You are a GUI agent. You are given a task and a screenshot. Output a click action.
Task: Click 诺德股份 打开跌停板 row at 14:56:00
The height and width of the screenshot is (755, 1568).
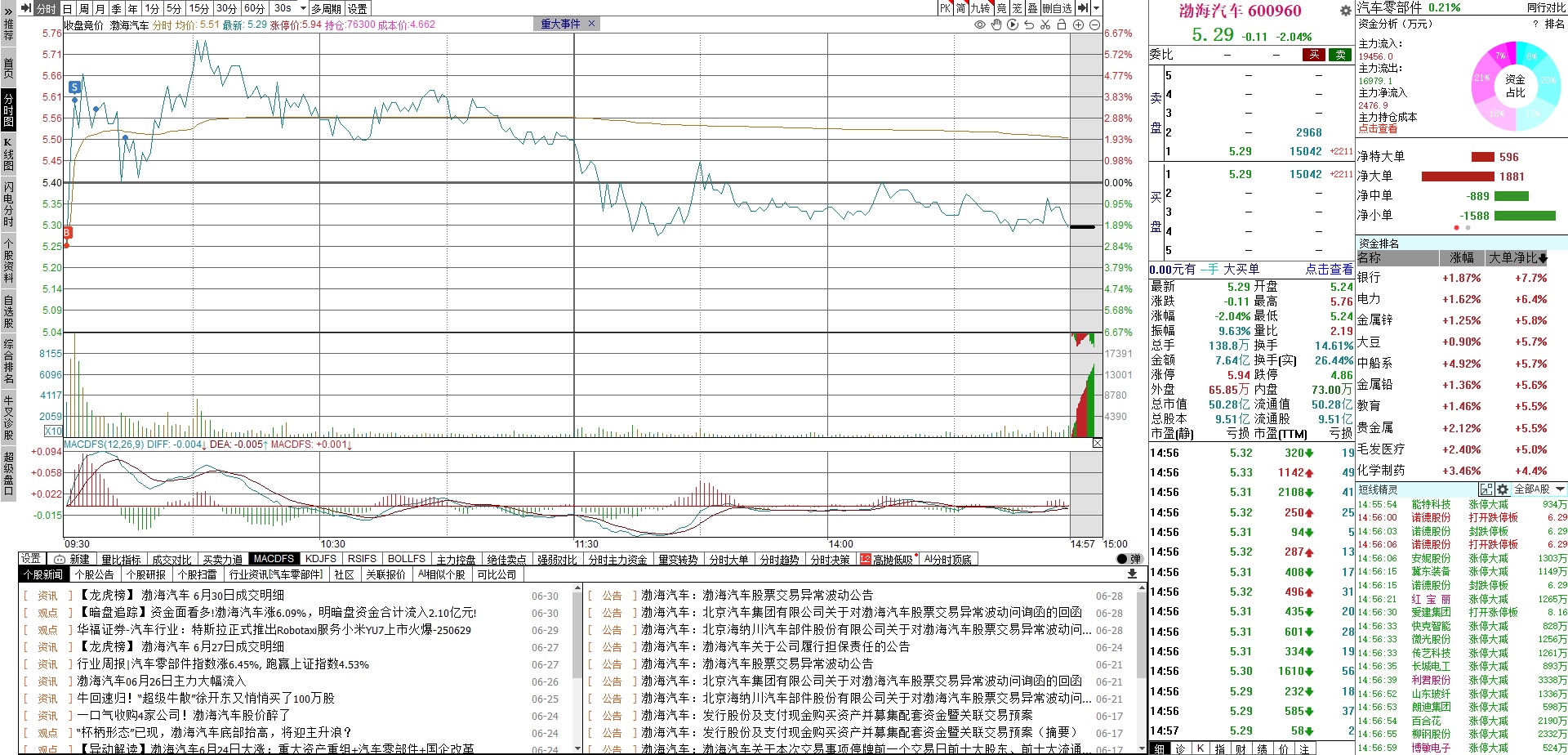point(1462,517)
